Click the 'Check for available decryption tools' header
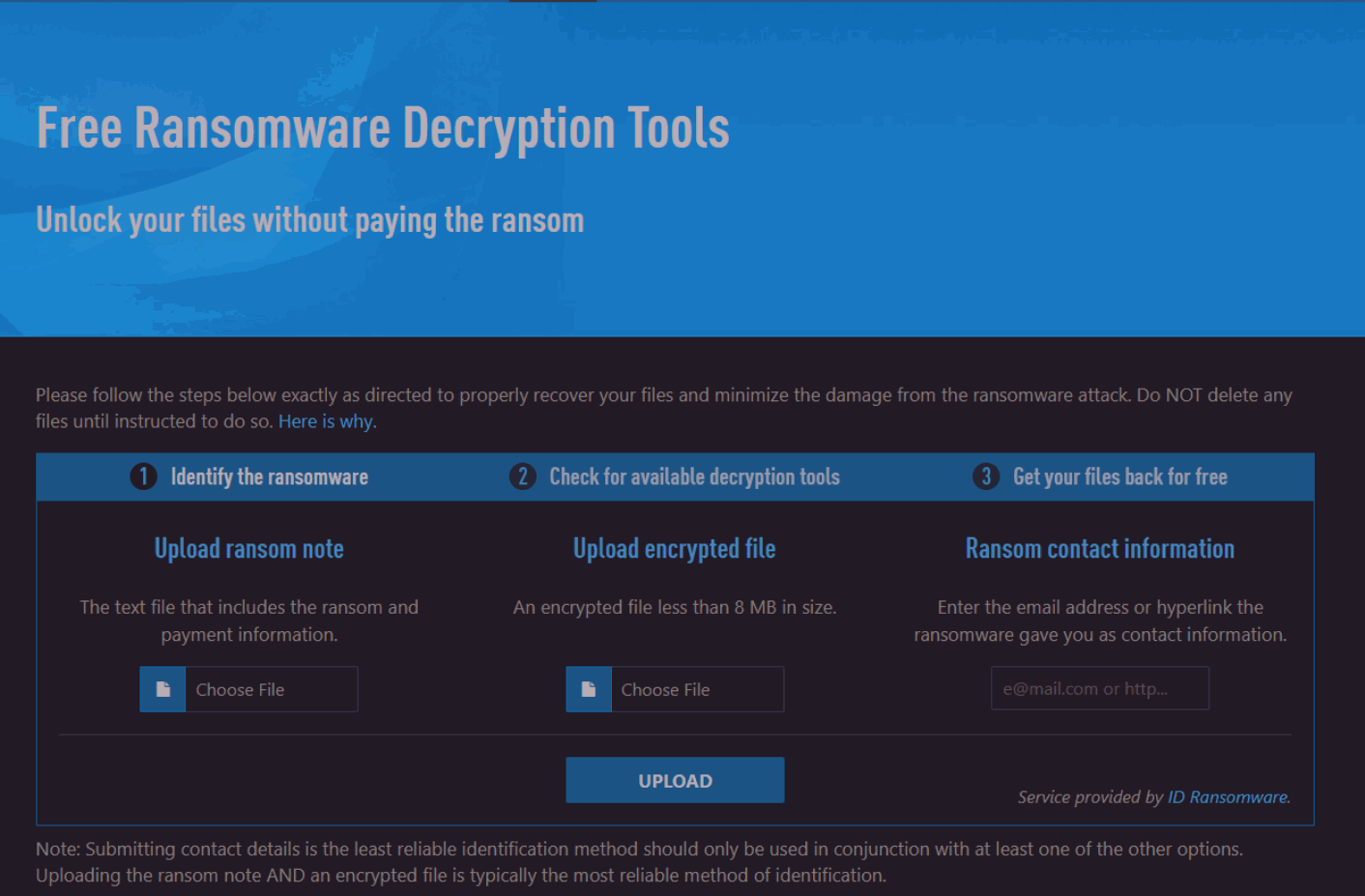The image size is (1365, 896). [694, 477]
